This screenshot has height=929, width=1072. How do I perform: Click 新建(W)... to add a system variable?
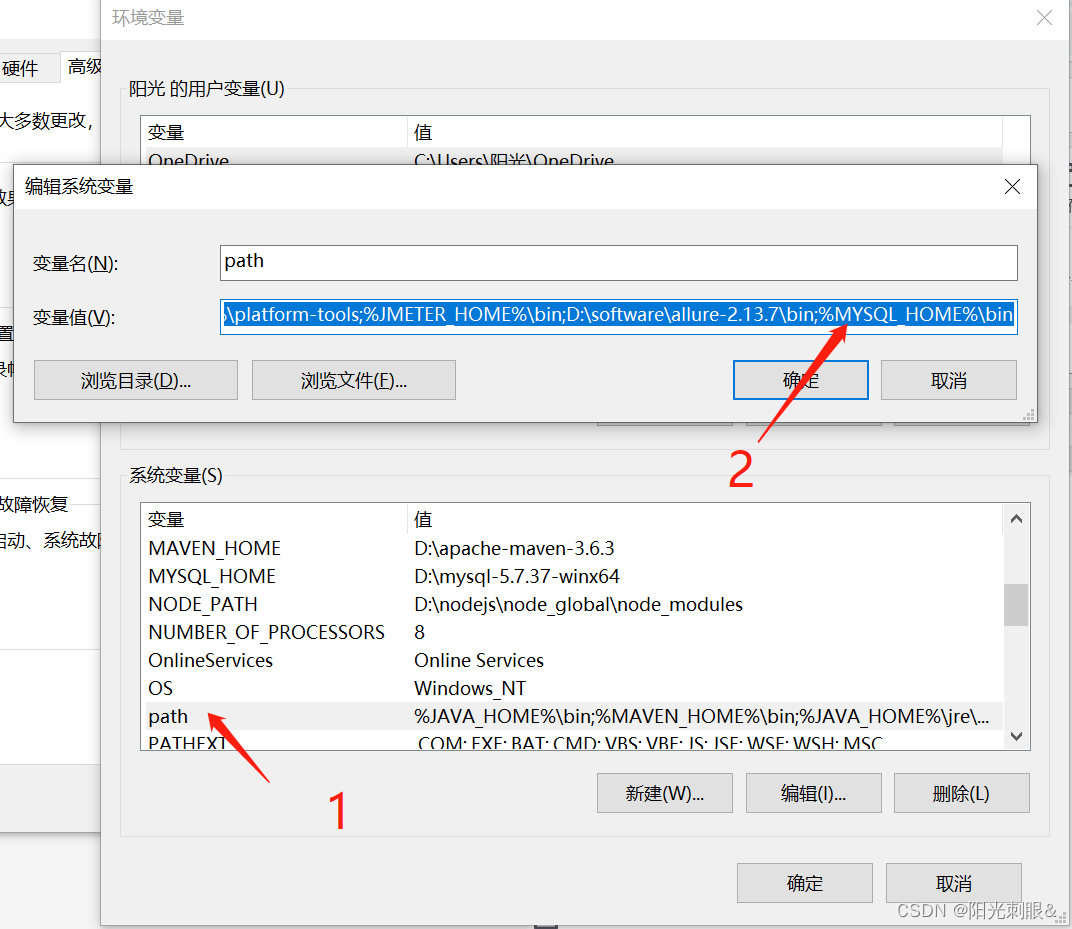[x=664, y=793]
